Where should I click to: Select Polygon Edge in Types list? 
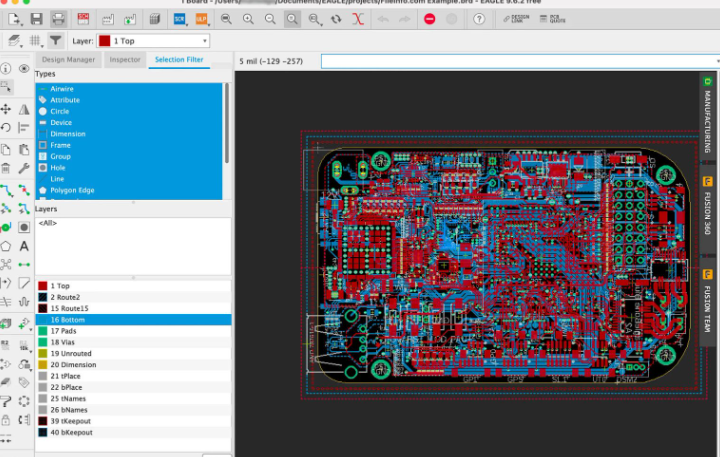coord(129,190)
